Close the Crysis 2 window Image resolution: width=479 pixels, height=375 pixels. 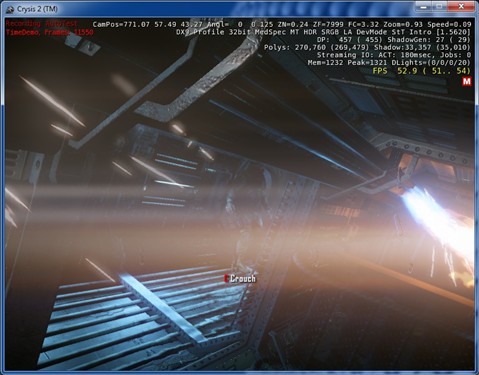(461, 6)
